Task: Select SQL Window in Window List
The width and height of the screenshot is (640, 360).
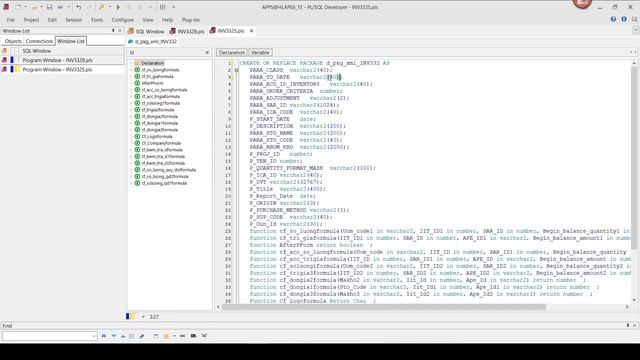Action: tap(62, 51)
